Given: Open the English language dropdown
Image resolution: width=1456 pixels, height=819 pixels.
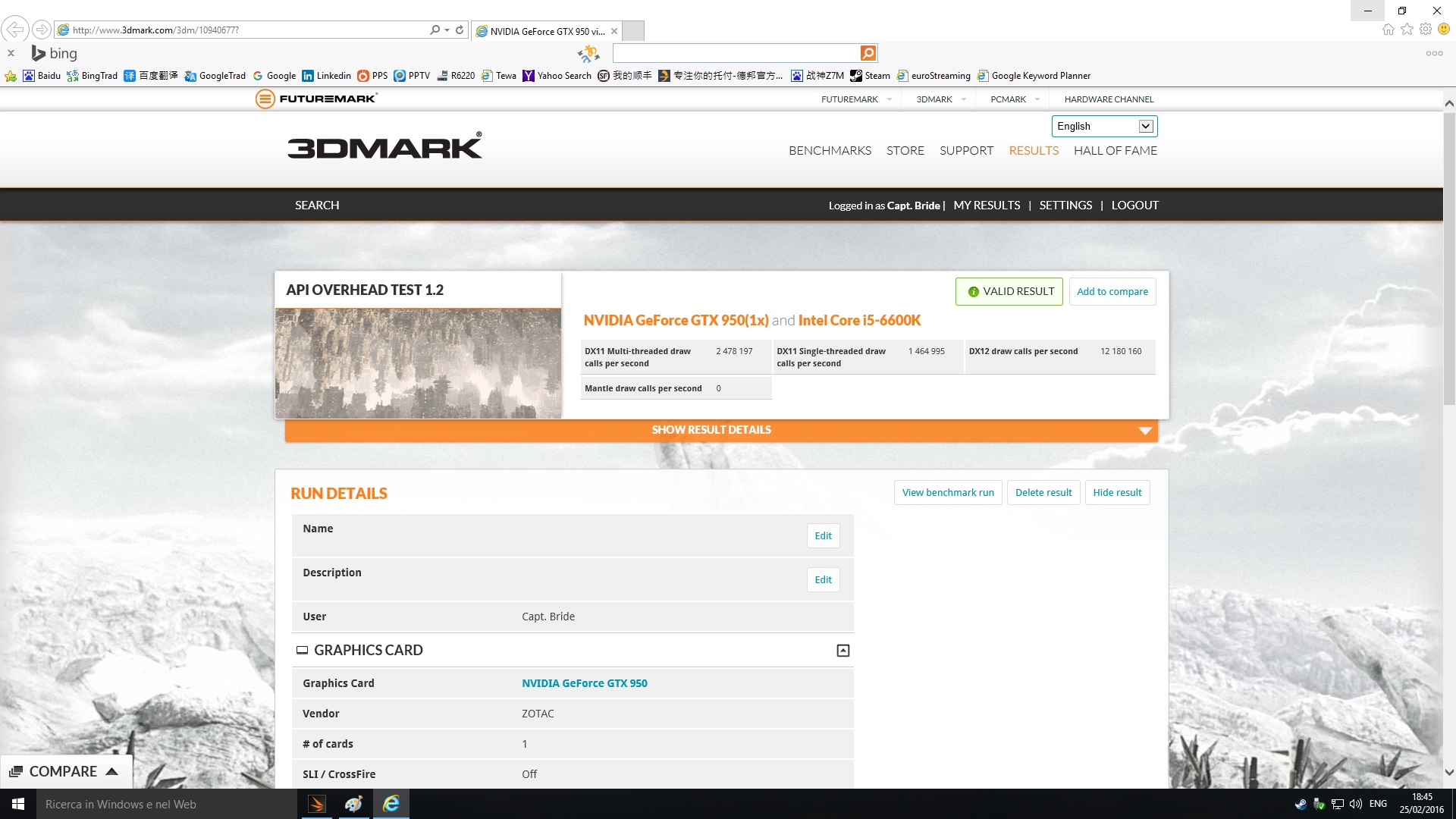Looking at the screenshot, I should (1104, 126).
